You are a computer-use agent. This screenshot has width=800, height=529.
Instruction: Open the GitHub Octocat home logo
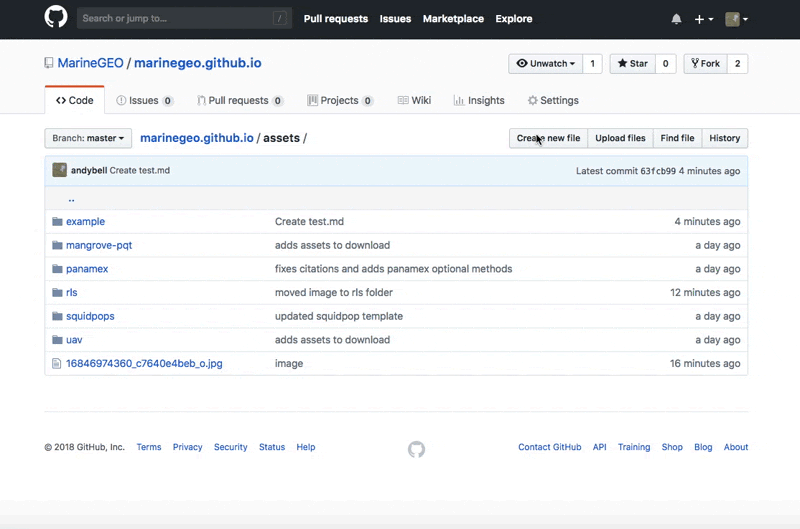pos(56,17)
